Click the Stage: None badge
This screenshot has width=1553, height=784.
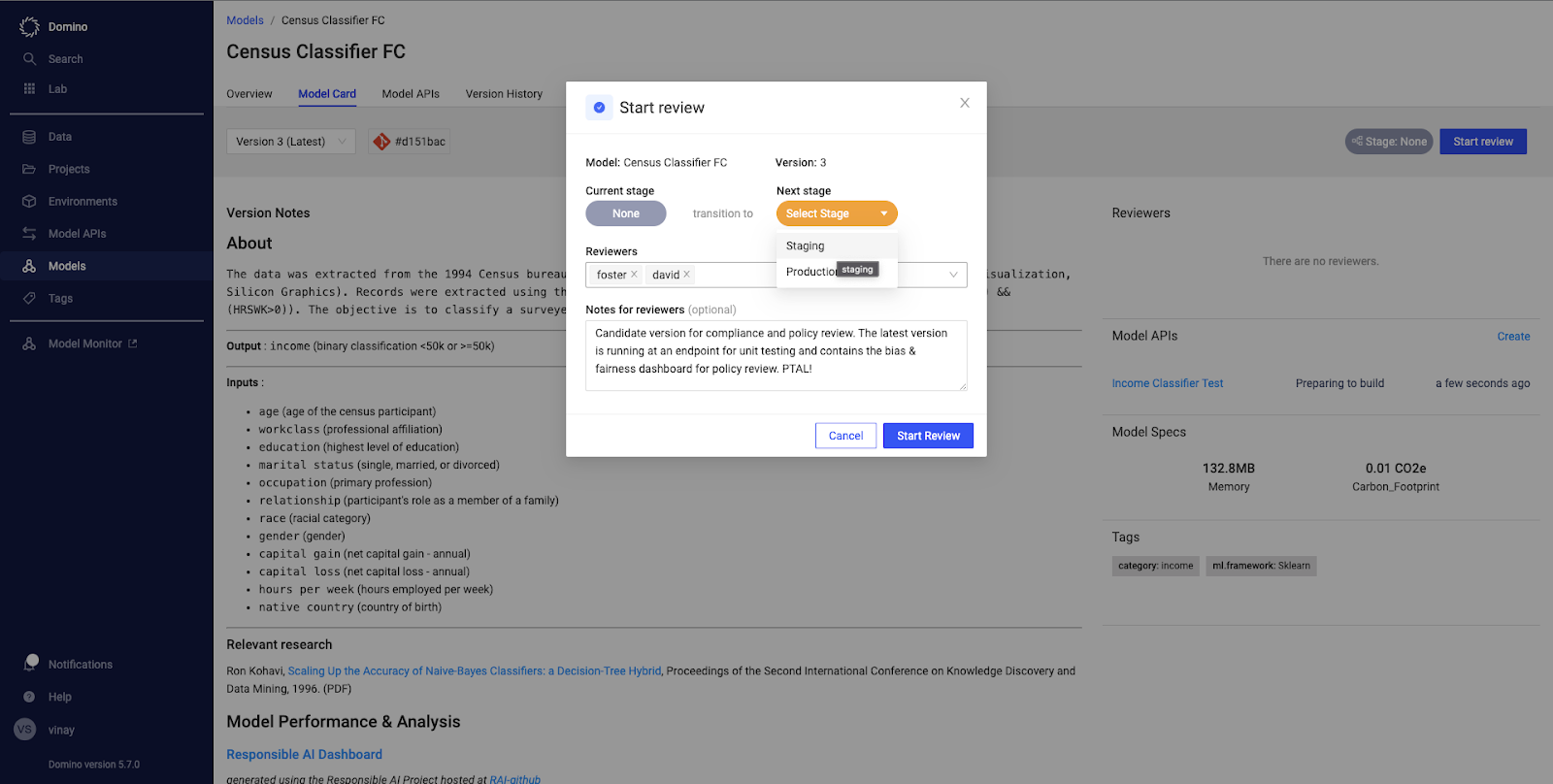click(x=1389, y=142)
